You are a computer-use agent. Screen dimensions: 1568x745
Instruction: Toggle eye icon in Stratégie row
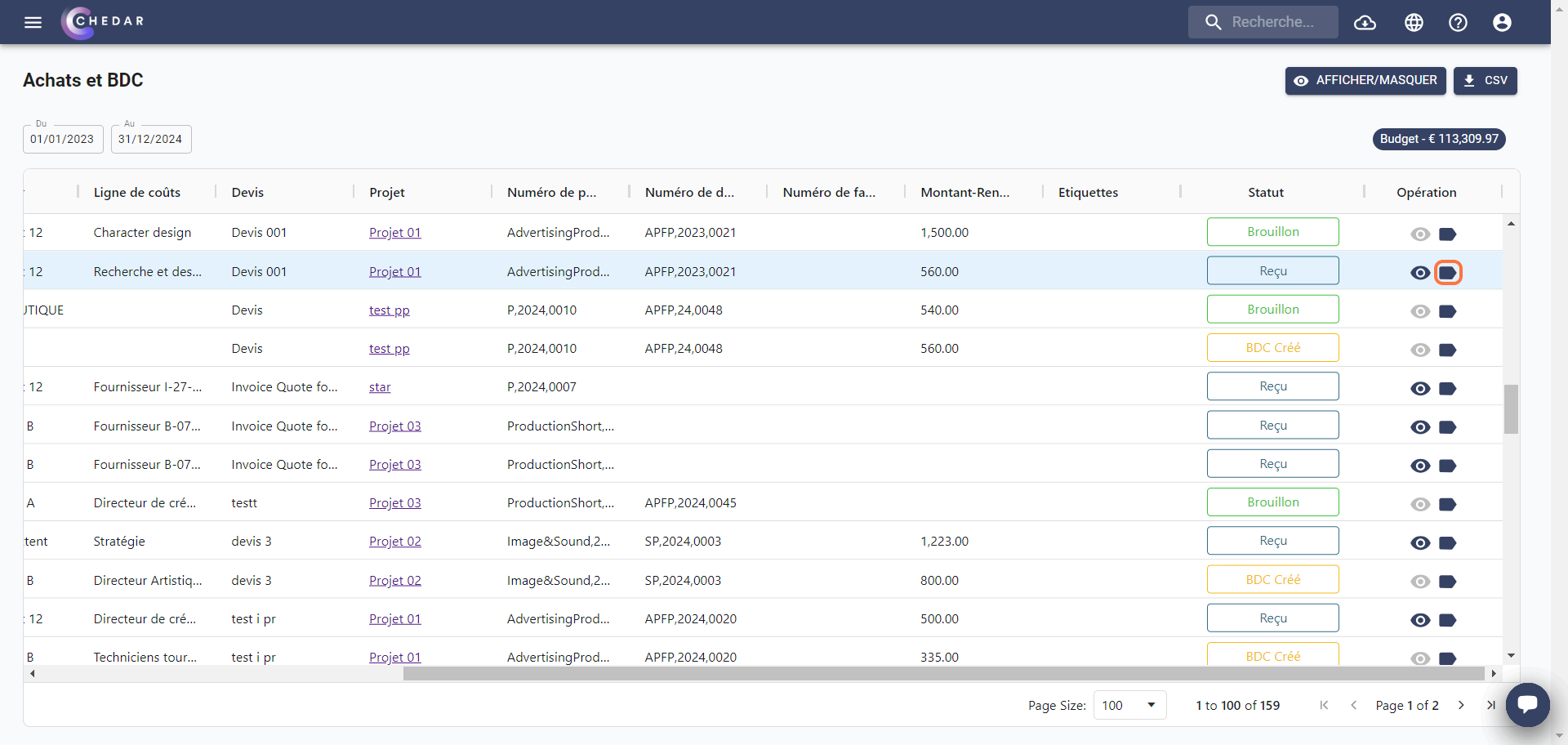[x=1420, y=543]
